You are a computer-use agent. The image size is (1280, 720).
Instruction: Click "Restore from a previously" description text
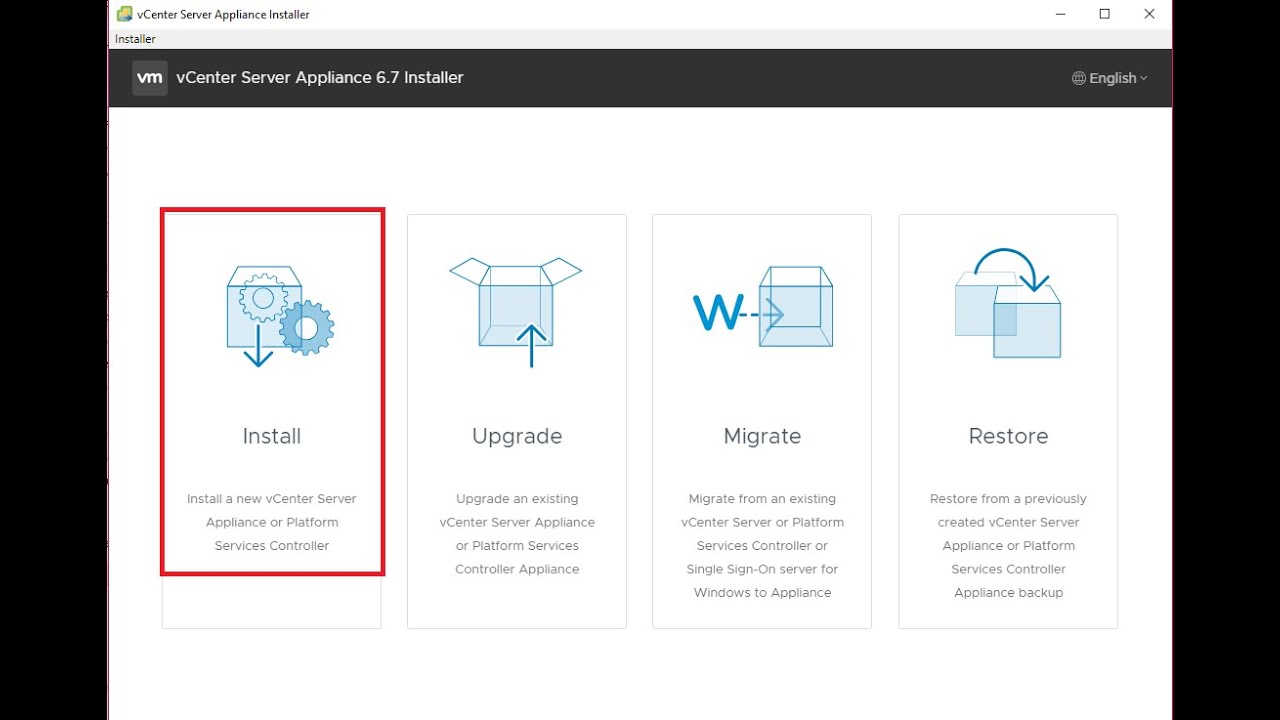(x=1008, y=499)
